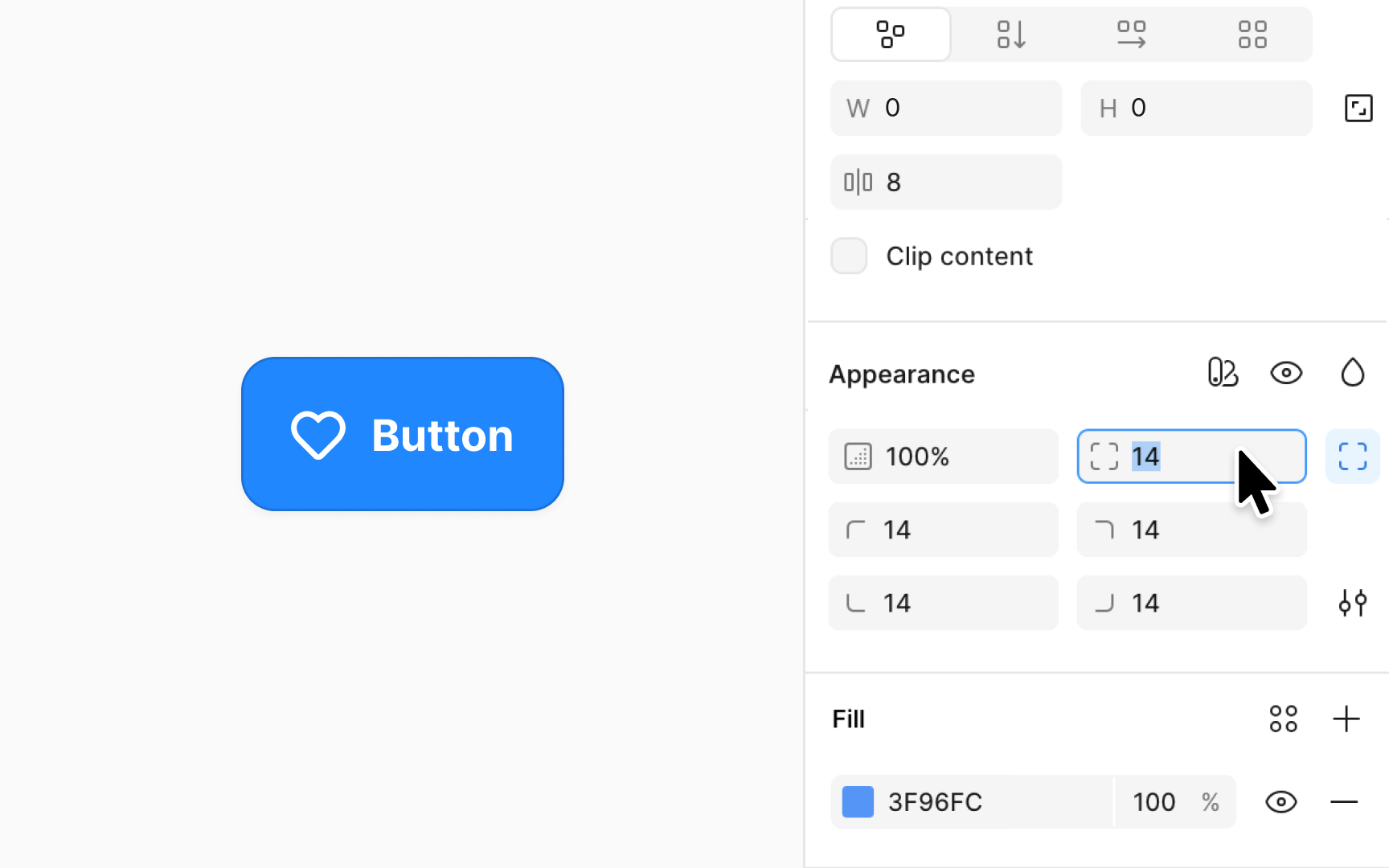This screenshot has height=868, width=1389.
Task: Click the opacity field showing 100%
Action: click(x=943, y=456)
